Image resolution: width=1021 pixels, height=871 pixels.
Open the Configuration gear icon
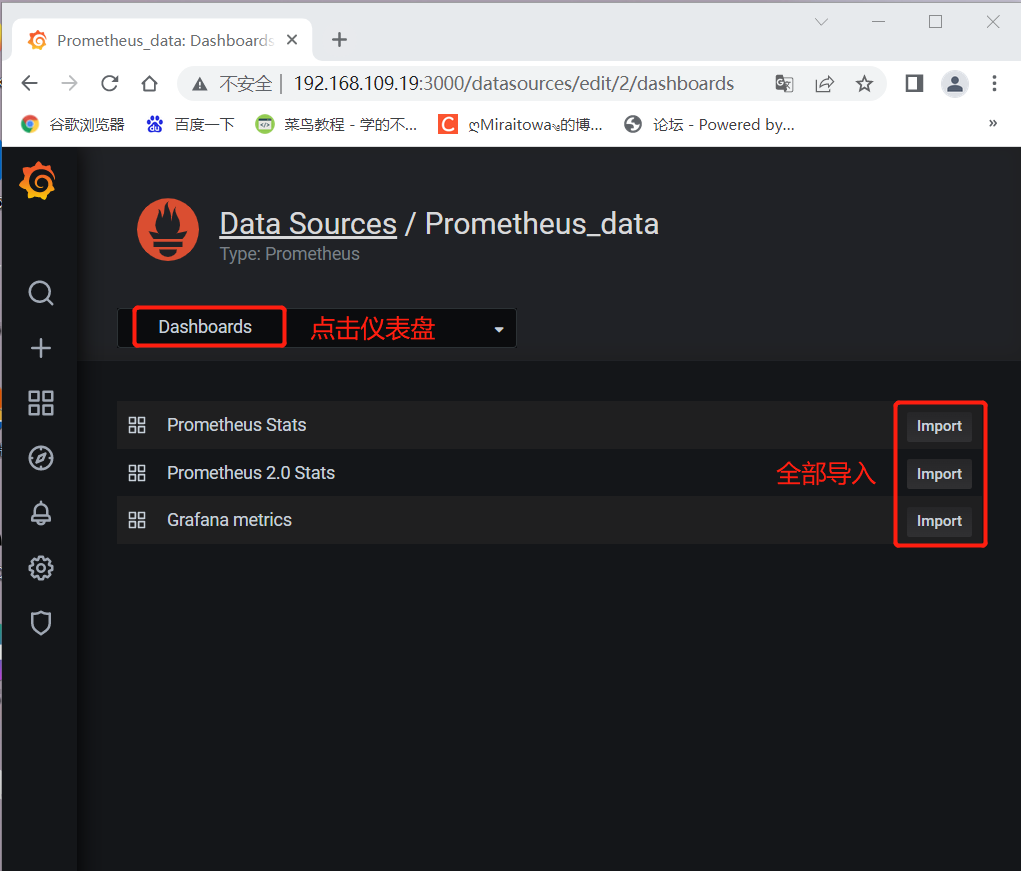(41, 568)
